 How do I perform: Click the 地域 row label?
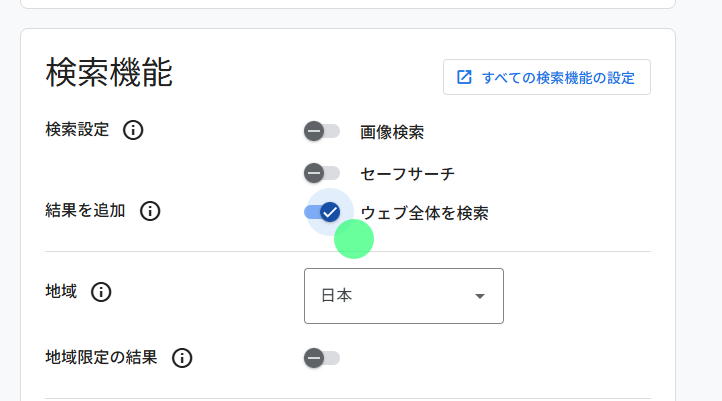point(61,292)
